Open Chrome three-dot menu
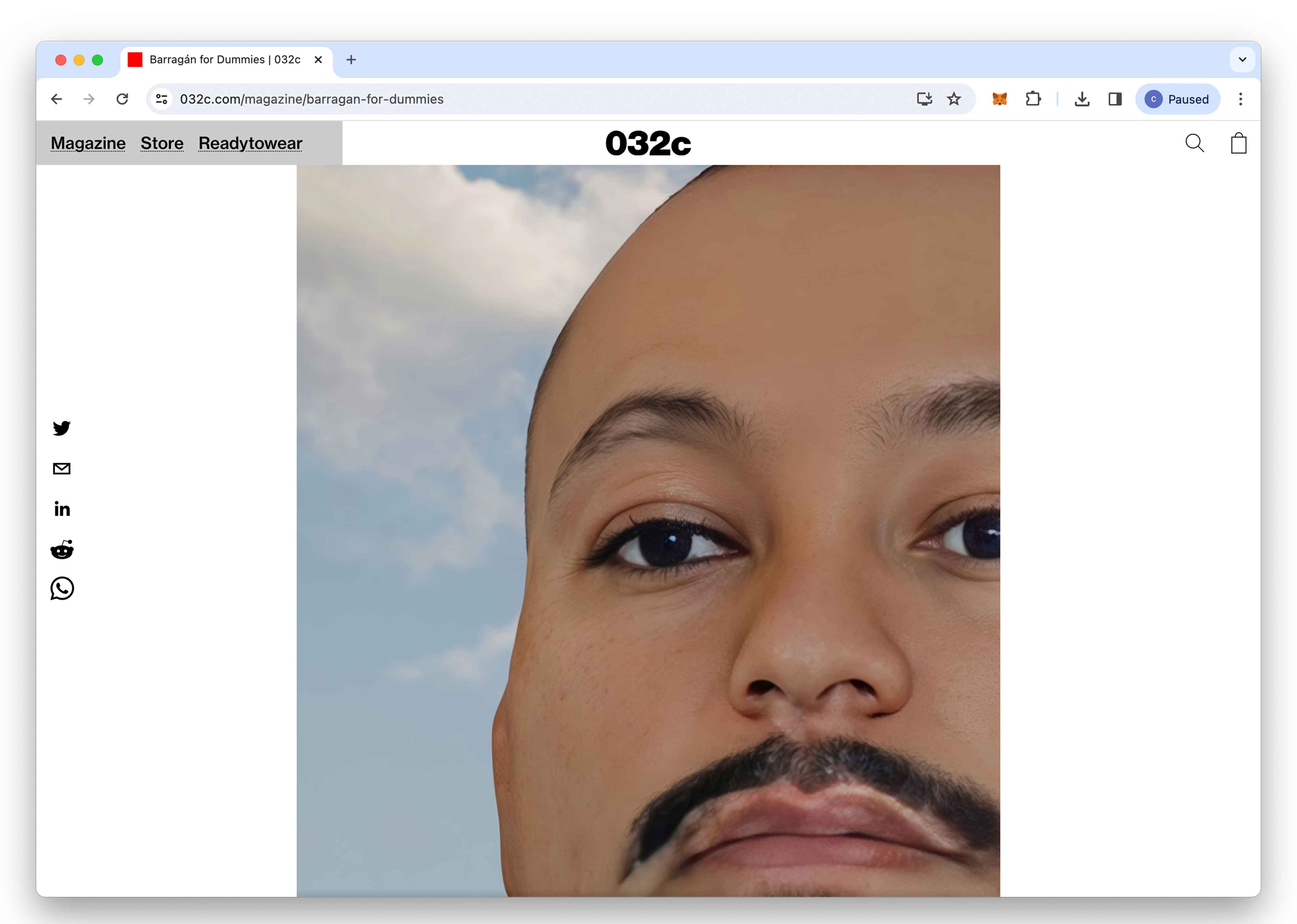 1240,99
